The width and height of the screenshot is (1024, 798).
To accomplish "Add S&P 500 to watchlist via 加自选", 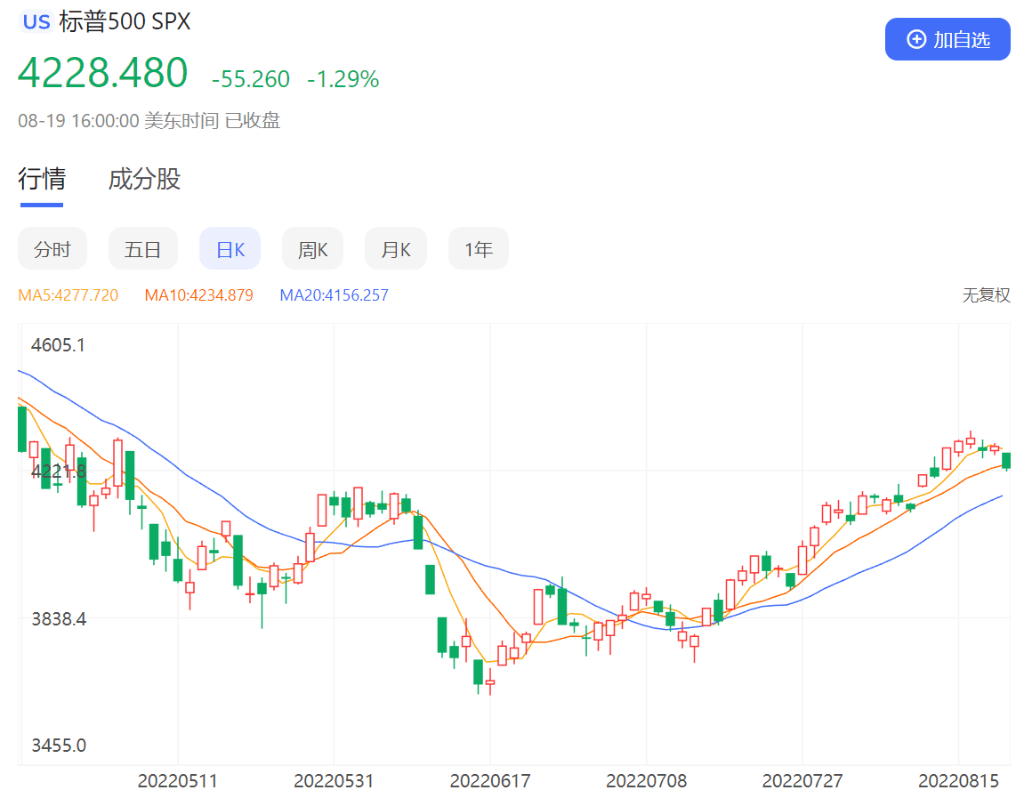I will point(948,40).
